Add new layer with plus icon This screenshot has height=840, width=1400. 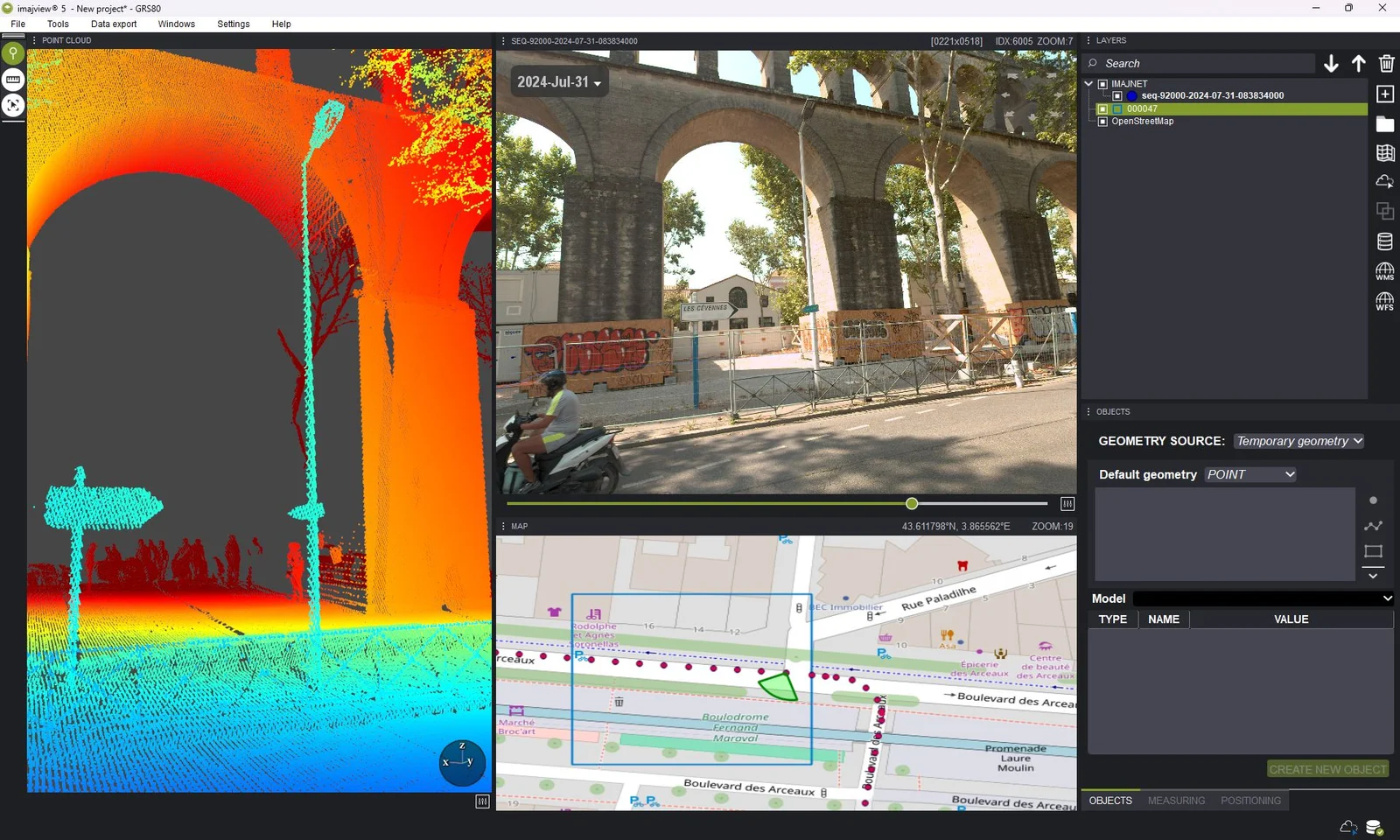click(1385, 94)
